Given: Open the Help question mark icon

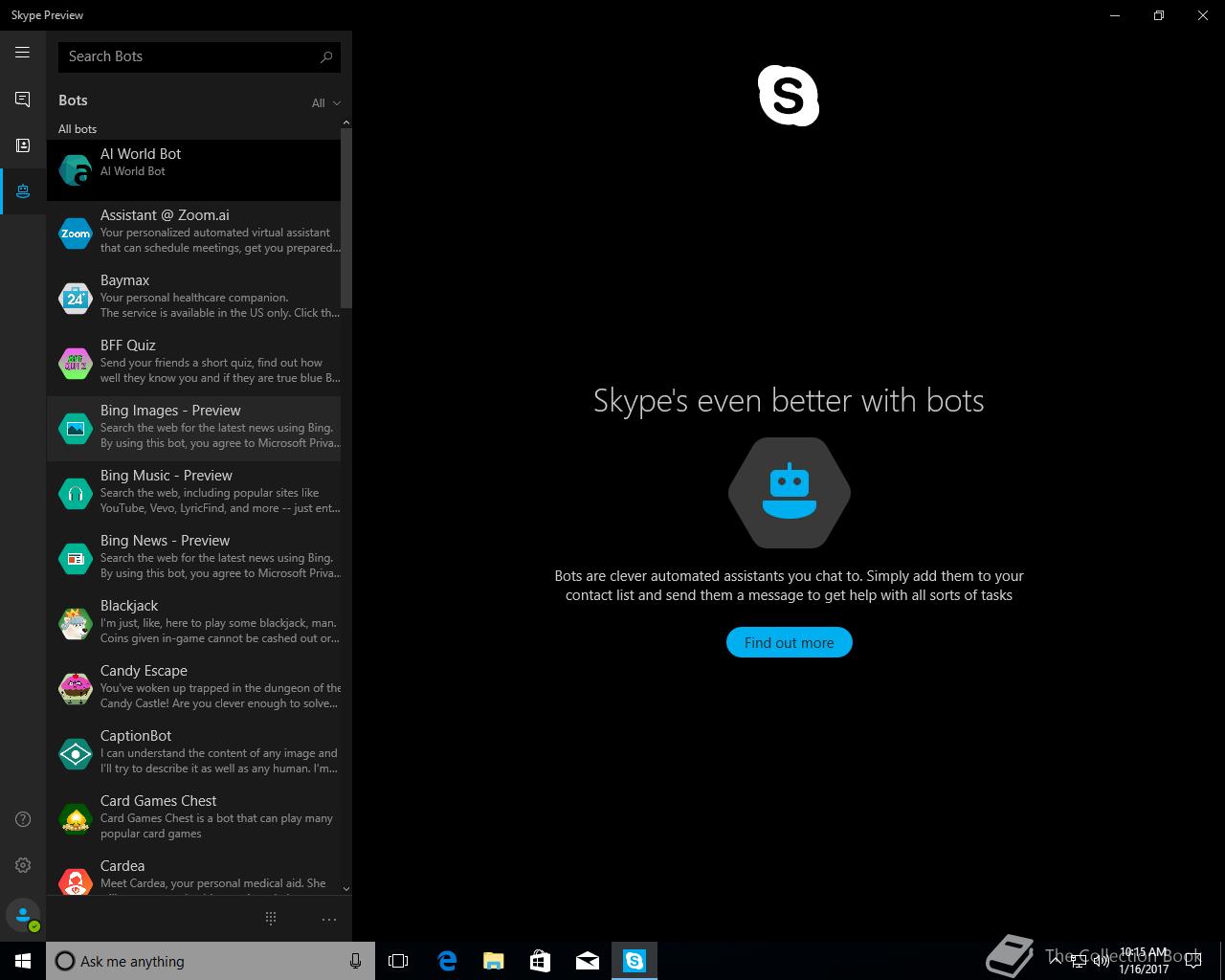Looking at the screenshot, I should tap(23, 819).
